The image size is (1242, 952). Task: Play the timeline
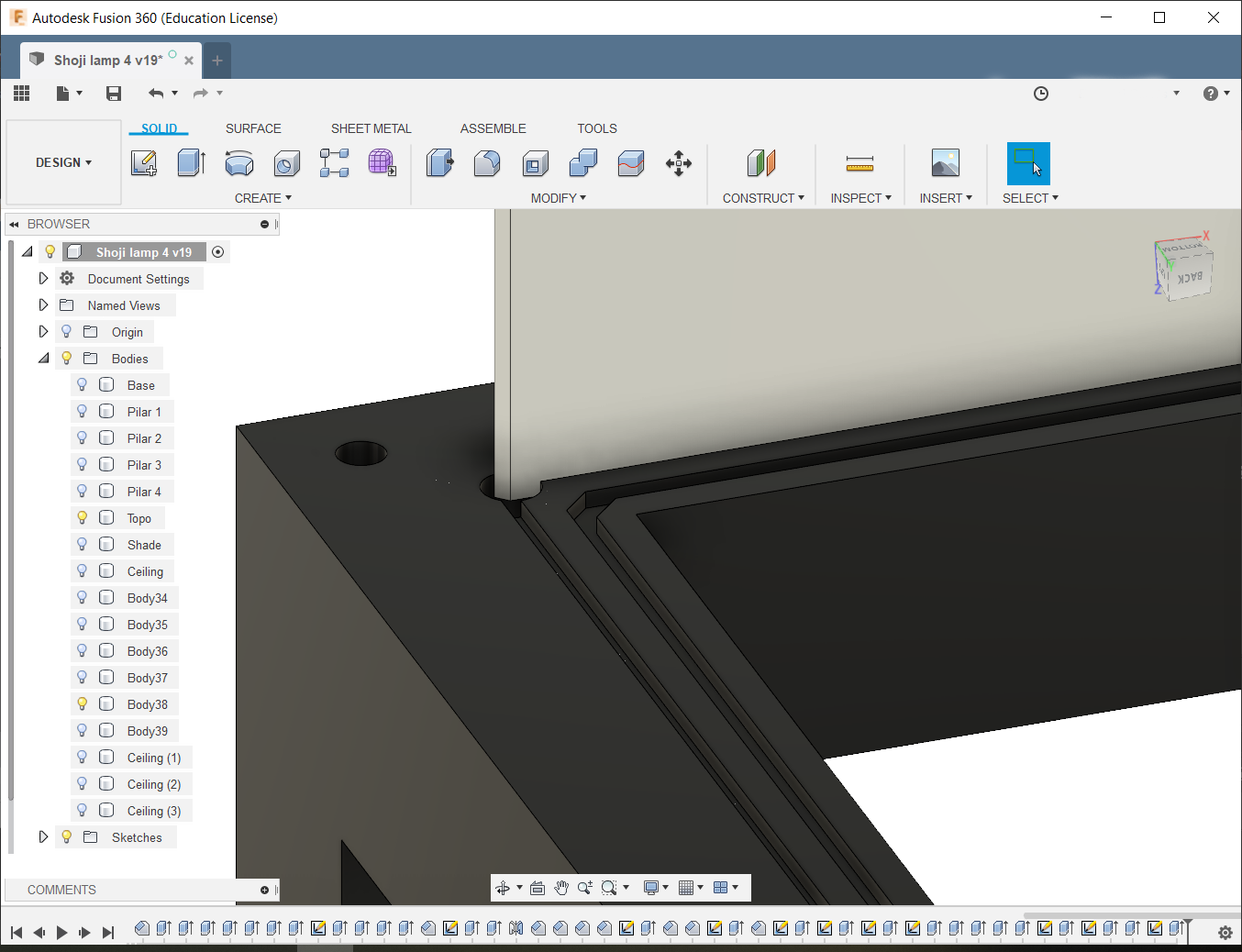(x=62, y=933)
